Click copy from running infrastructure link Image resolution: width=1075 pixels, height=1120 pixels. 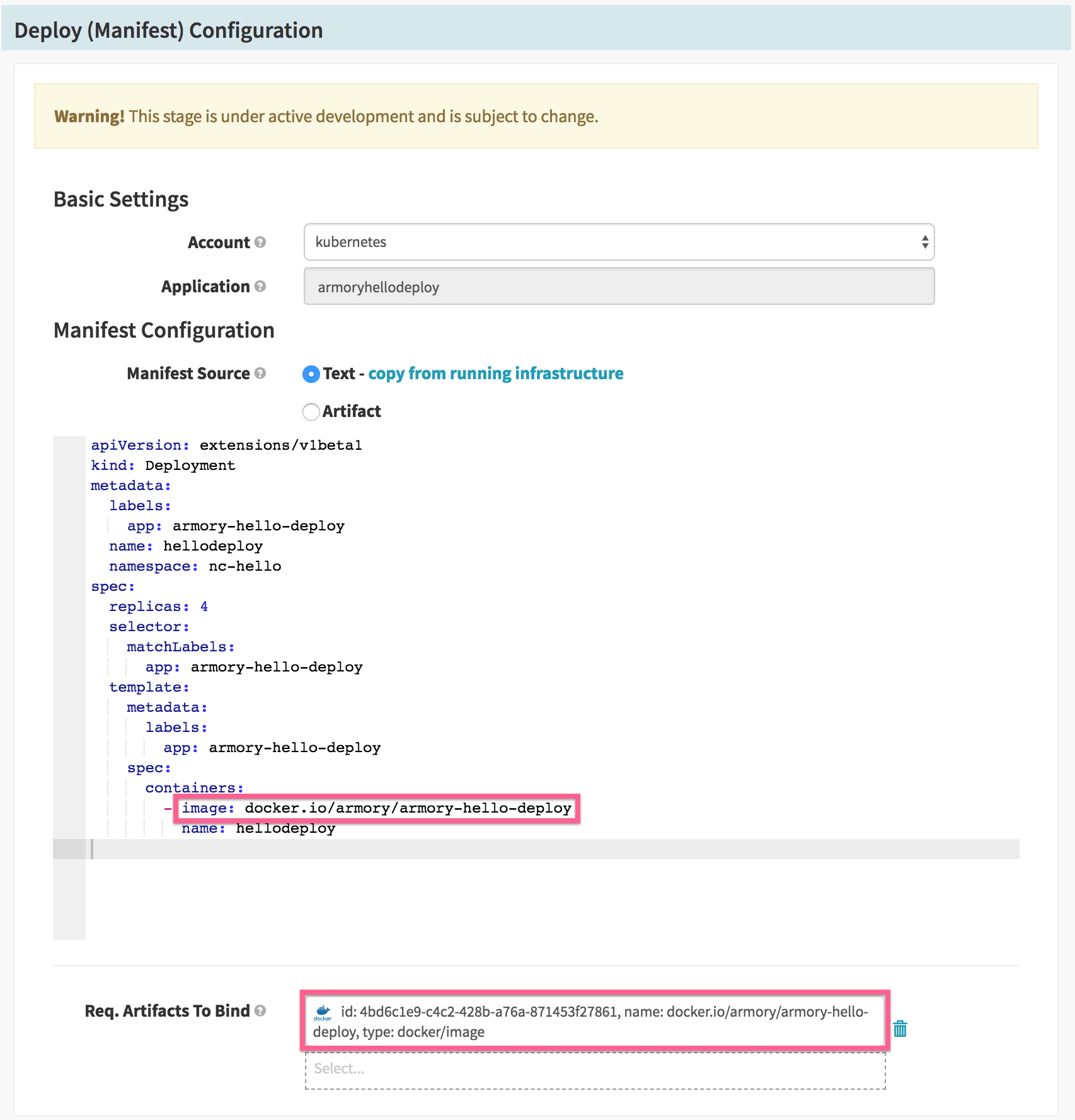coord(495,374)
